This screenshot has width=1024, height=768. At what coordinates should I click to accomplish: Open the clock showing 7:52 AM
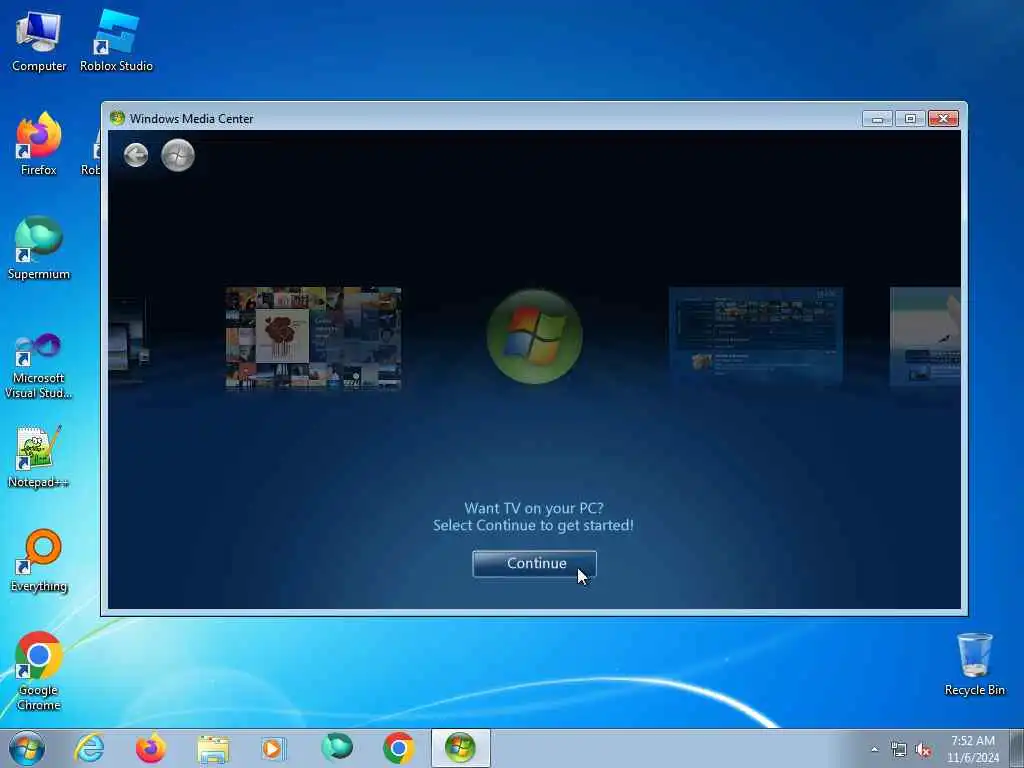tap(973, 749)
